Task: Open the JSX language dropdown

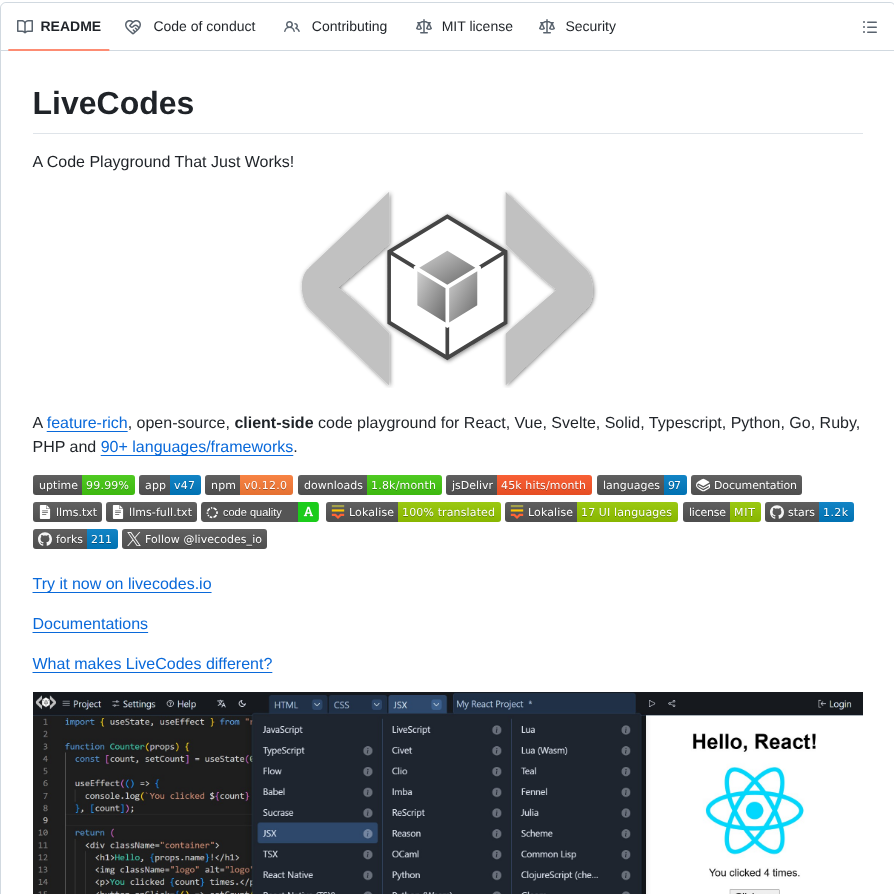Action: click(434, 704)
